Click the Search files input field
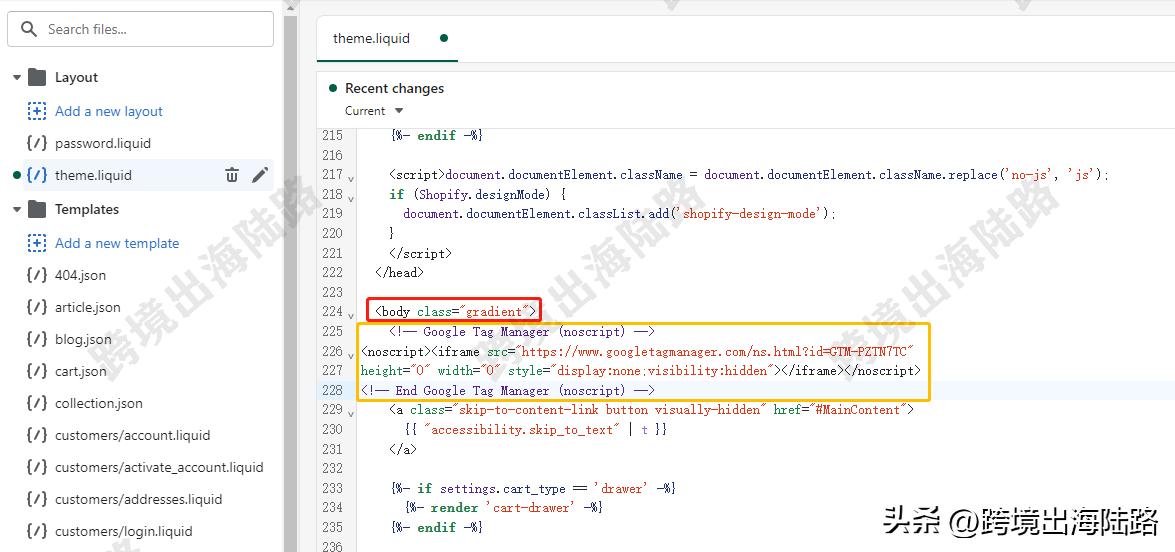 pos(140,29)
